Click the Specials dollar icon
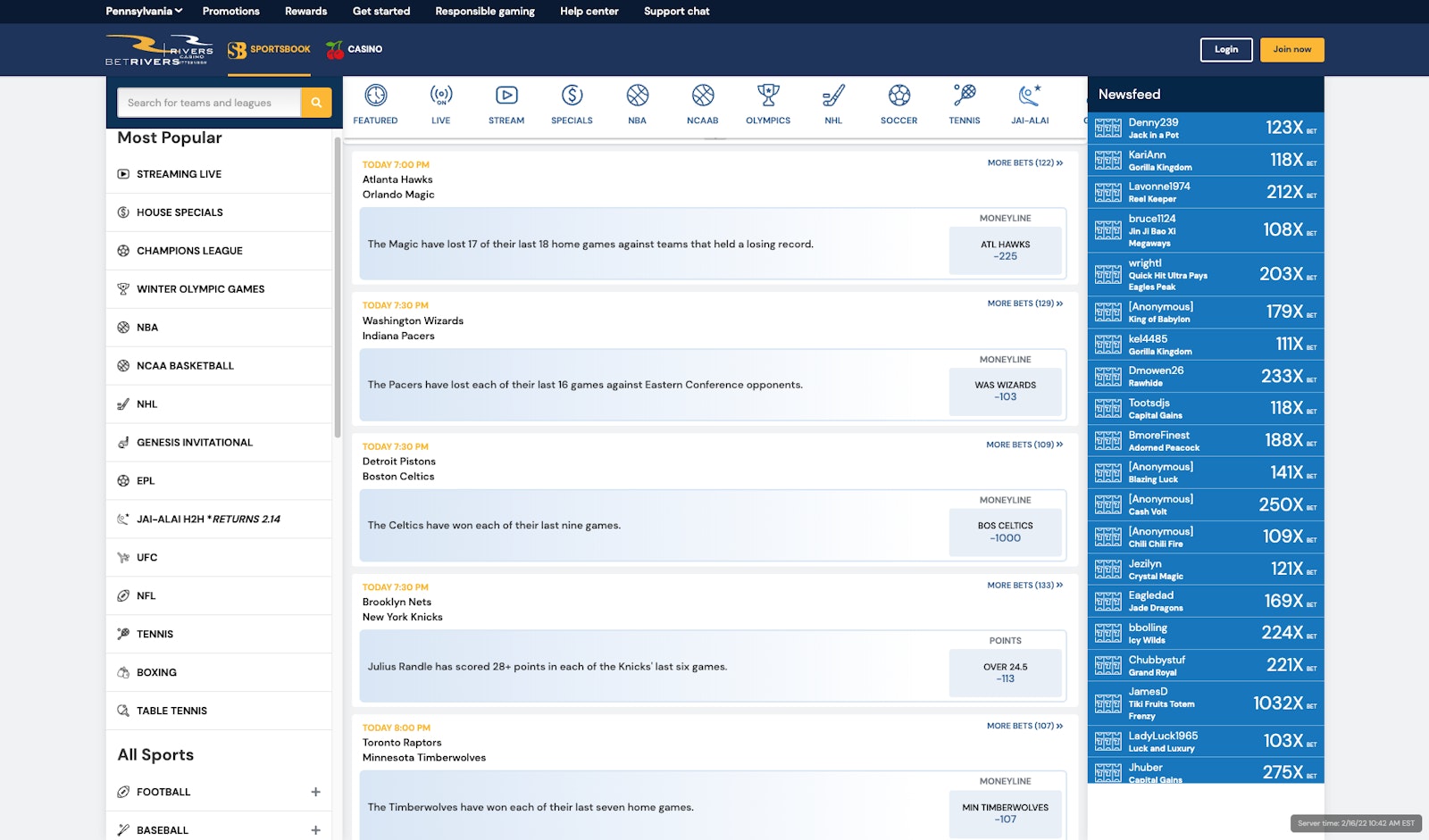Image resolution: width=1429 pixels, height=840 pixels. [572, 96]
